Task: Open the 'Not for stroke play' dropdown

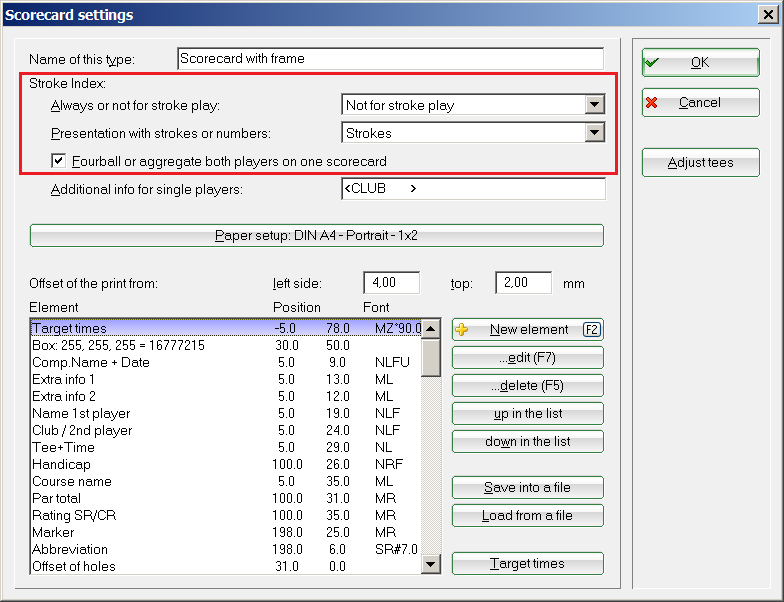Action: (x=595, y=105)
